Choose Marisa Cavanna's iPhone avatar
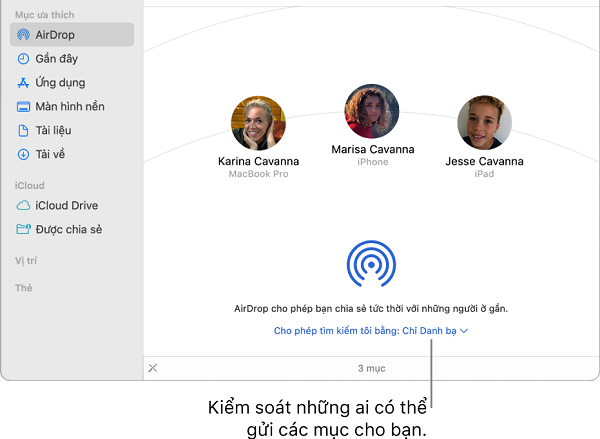 pyautogui.click(x=372, y=111)
